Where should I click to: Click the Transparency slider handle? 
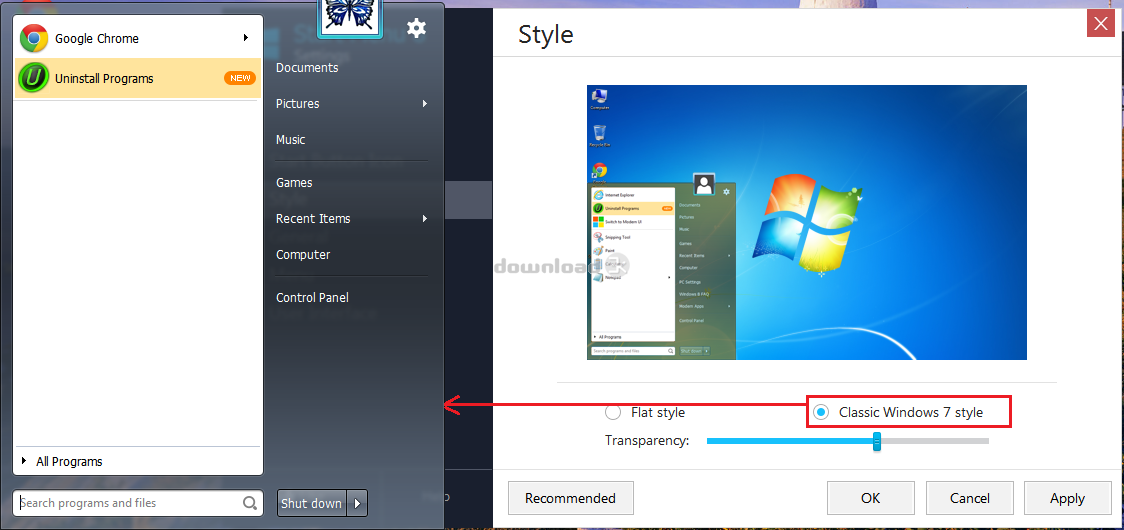tap(877, 441)
